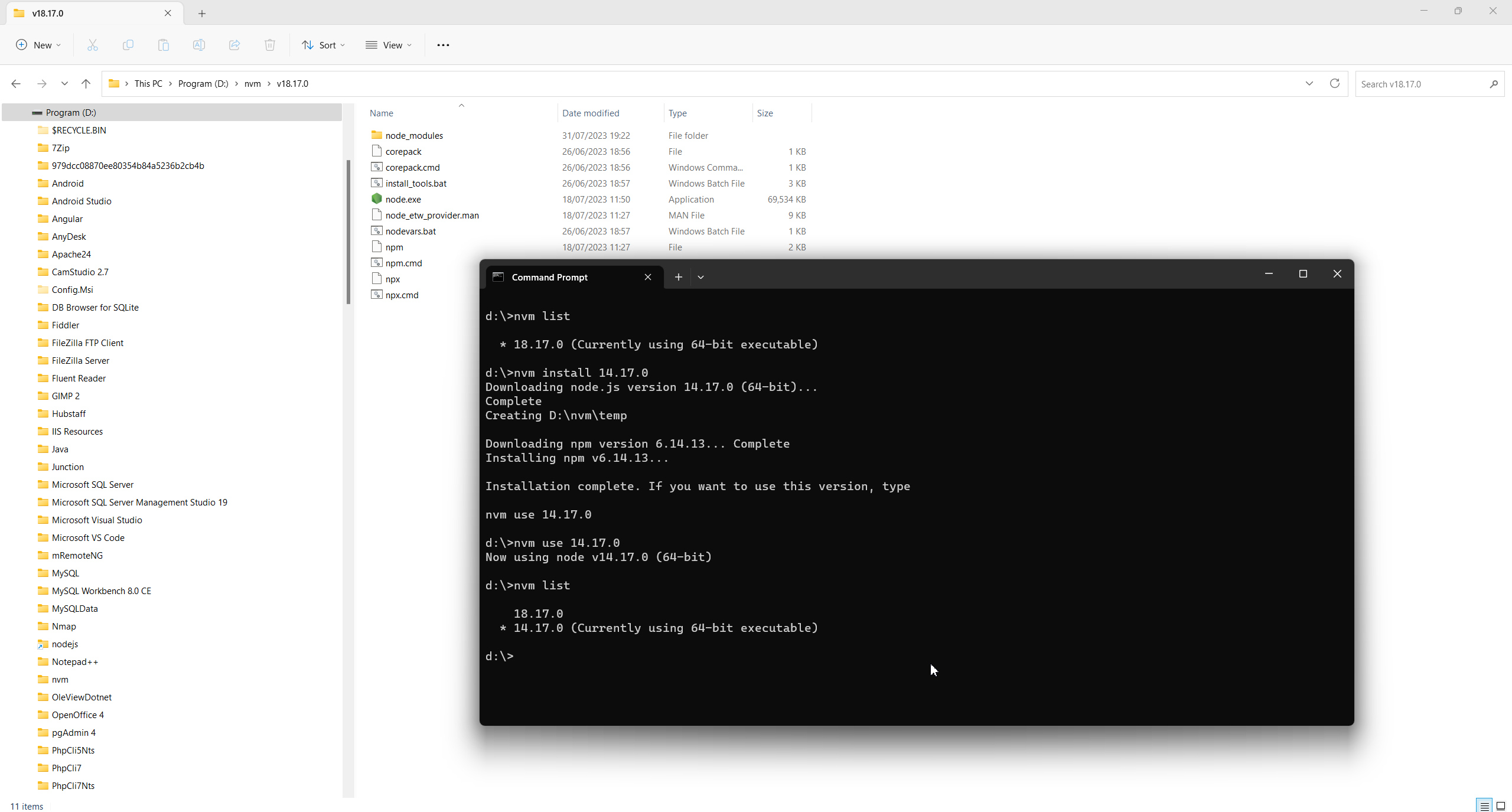Select the Command Prompt tab
This screenshot has height=812, width=1512.
(549, 277)
